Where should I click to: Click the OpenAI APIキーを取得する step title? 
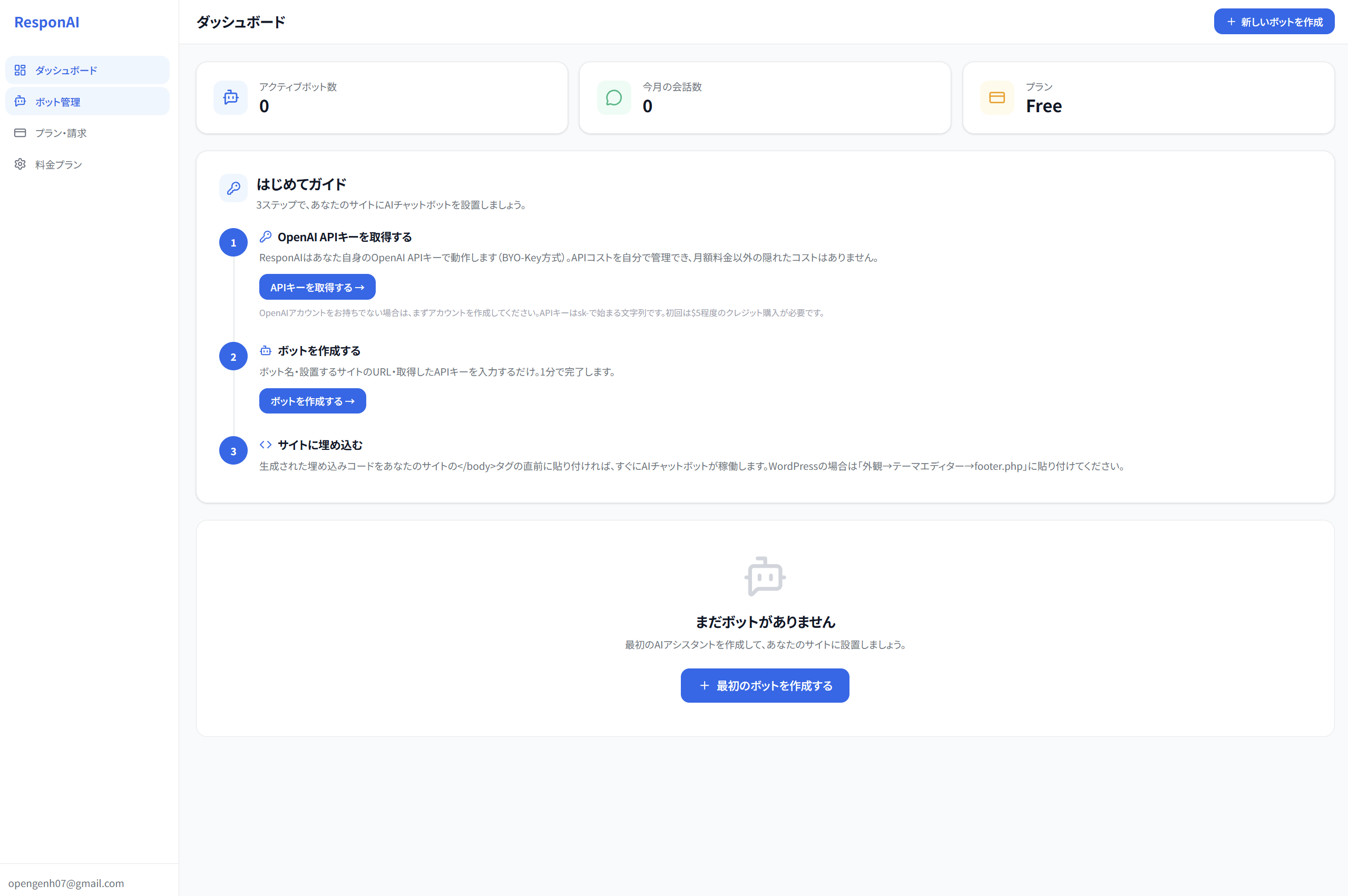(345, 237)
